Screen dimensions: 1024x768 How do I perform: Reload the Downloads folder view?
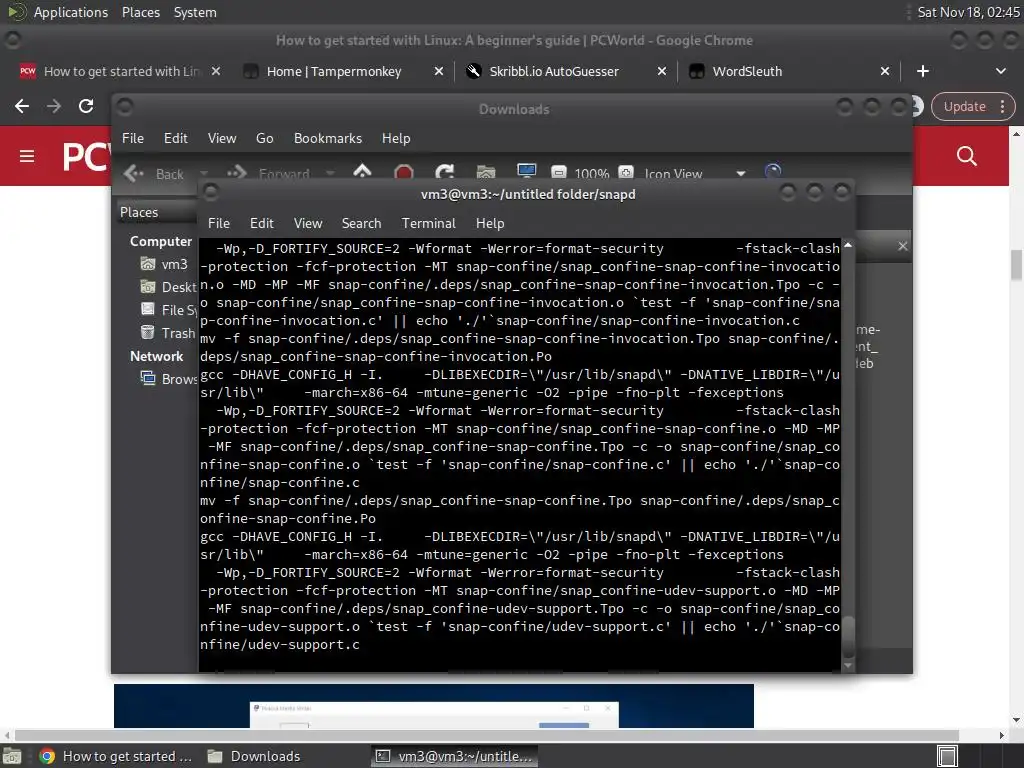pyautogui.click(x=445, y=172)
